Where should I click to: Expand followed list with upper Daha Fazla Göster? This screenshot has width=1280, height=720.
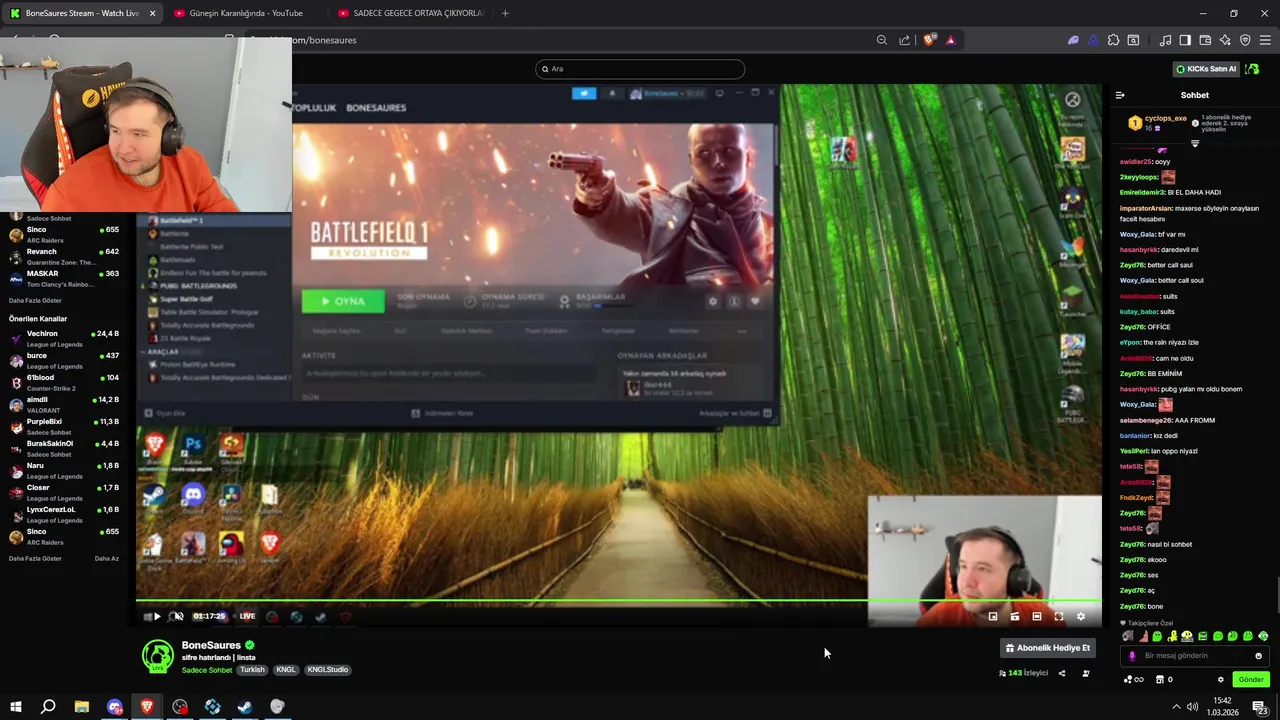pyautogui.click(x=35, y=300)
